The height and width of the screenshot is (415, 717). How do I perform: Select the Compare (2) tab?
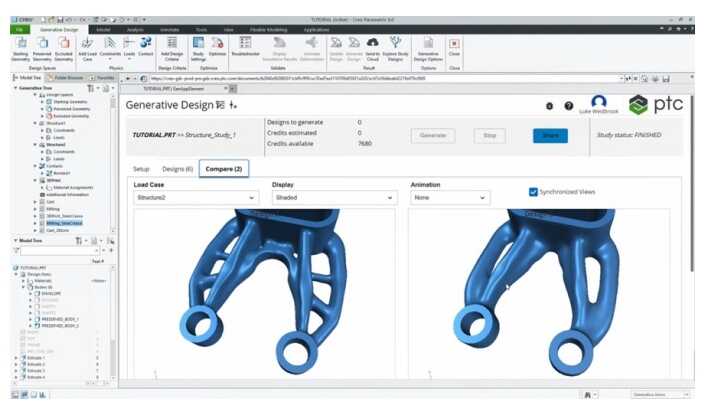click(224, 169)
